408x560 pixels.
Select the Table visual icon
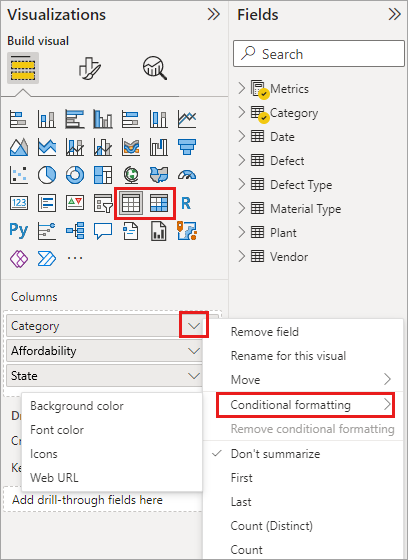pos(131,204)
